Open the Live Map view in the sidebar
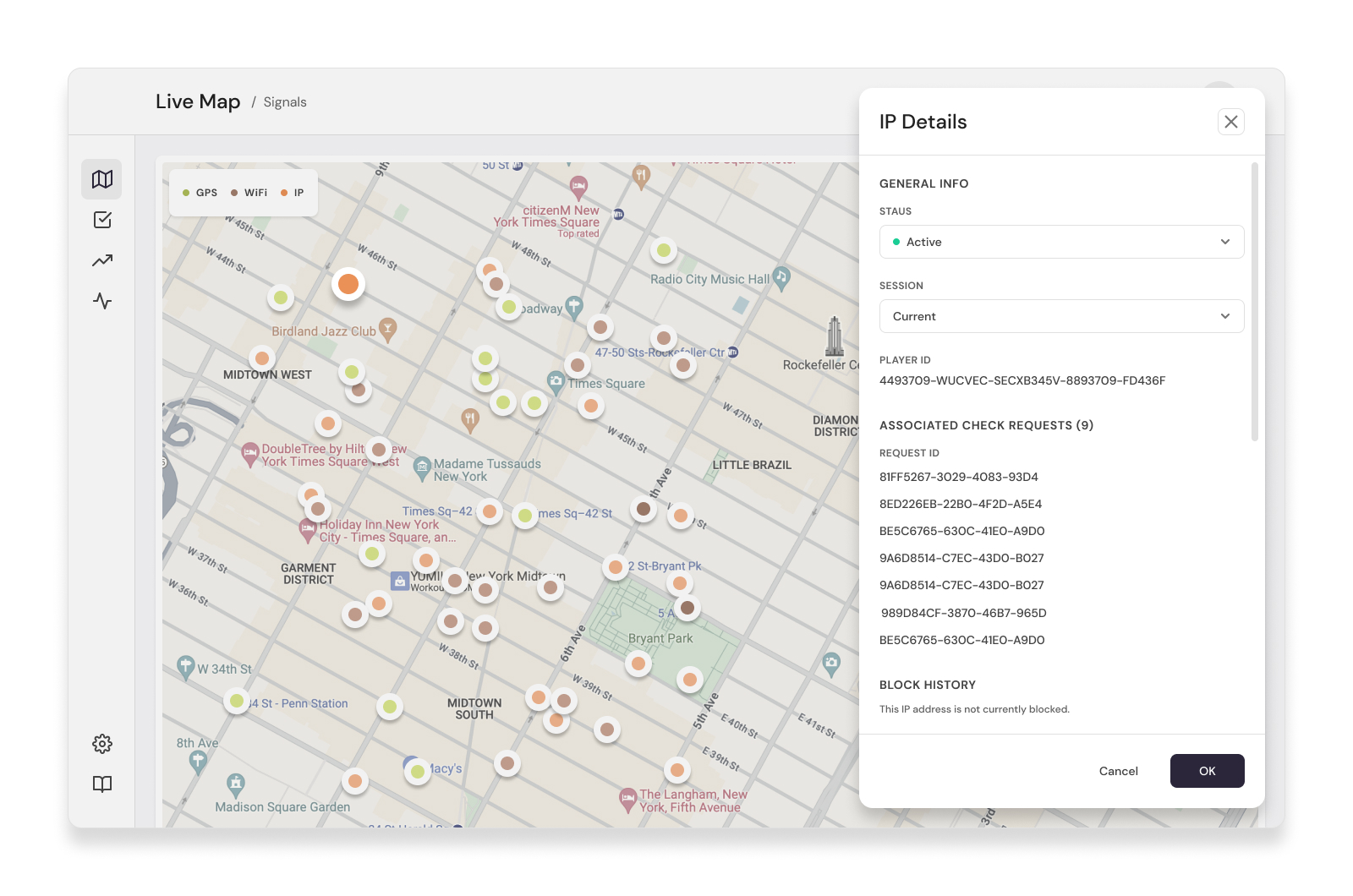This screenshot has width=1353, height=896. pyautogui.click(x=102, y=179)
